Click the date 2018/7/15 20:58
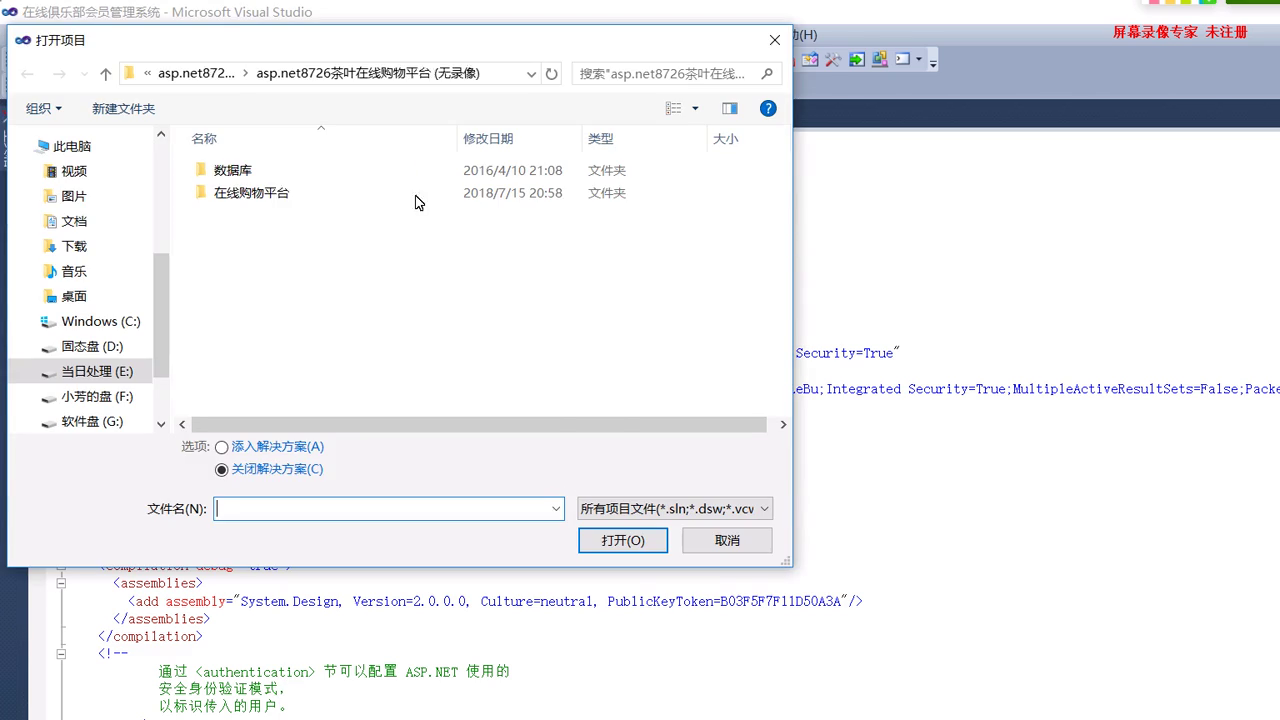The image size is (1280, 720). (513, 193)
